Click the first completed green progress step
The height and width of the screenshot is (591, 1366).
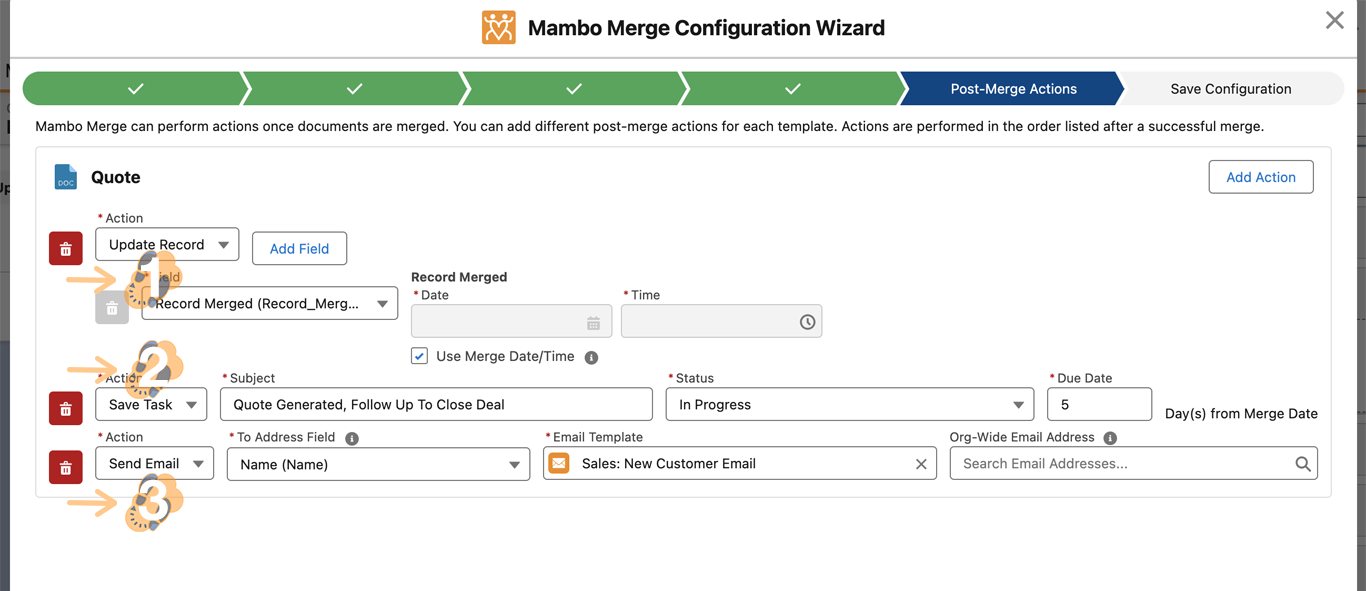pyautogui.click(x=135, y=89)
